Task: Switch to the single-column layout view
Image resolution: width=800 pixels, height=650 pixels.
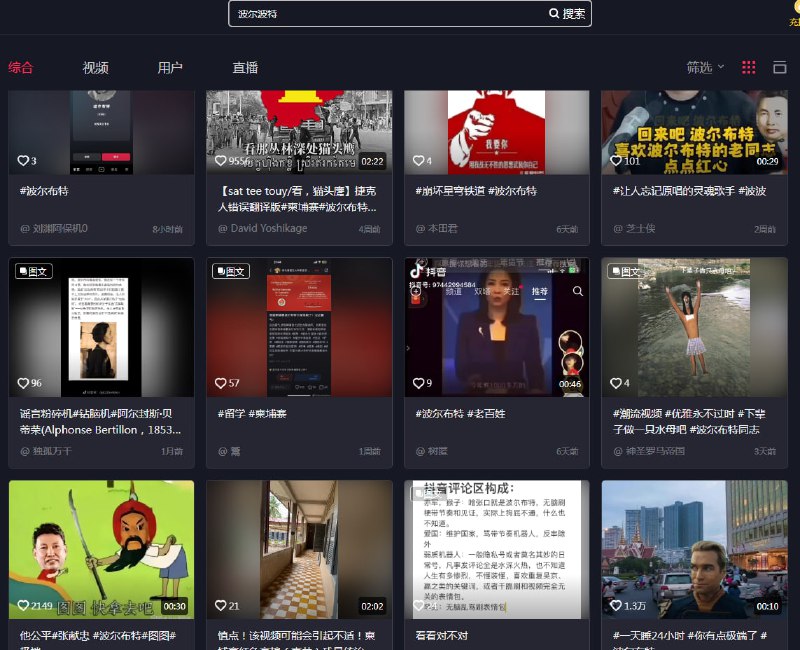Action: pos(781,67)
